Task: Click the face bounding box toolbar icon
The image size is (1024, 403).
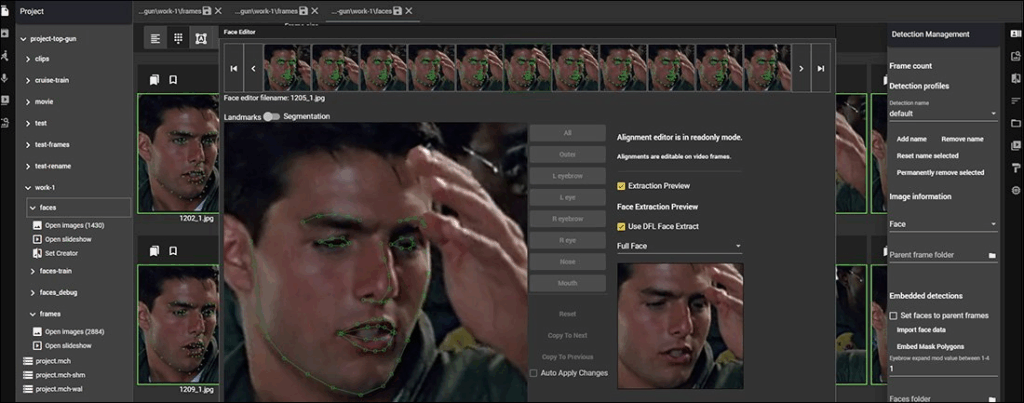Action: [x=200, y=38]
